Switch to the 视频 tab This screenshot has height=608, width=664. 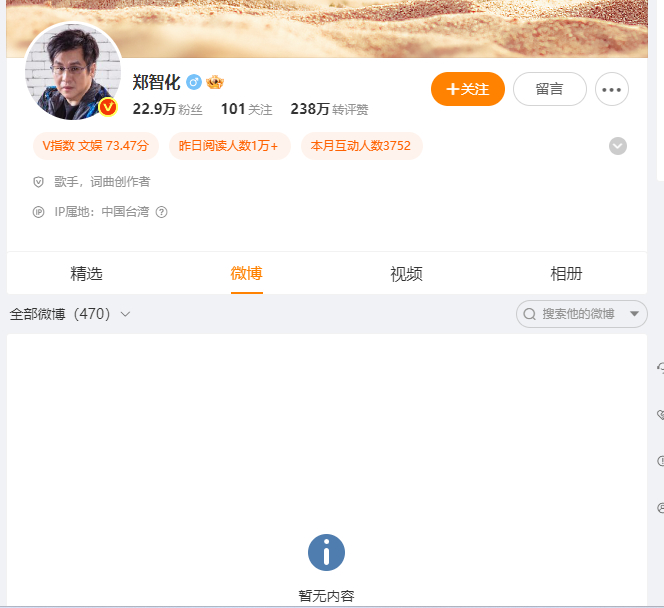(x=407, y=274)
